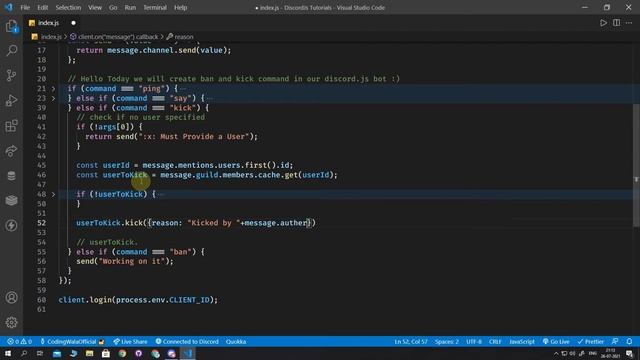Open the Windows Start menu
Image resolution: width=640 pixels, height=360 pixels.
pyautogui.click(x=8, y=353)
